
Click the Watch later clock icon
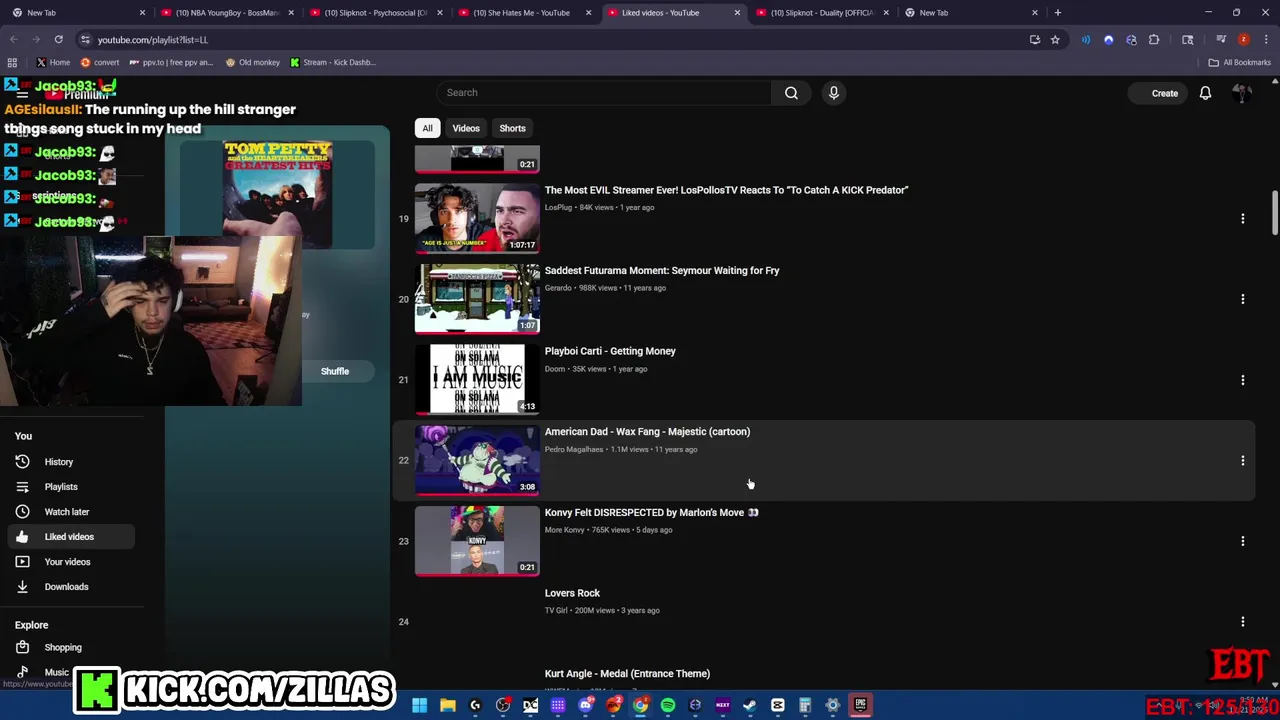22,512
